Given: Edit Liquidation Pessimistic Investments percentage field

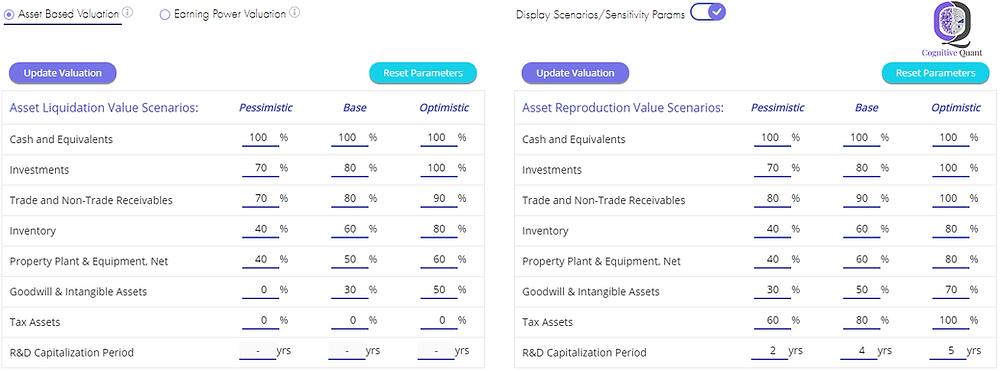Looking at the screenshot, I should click(260, 170).
